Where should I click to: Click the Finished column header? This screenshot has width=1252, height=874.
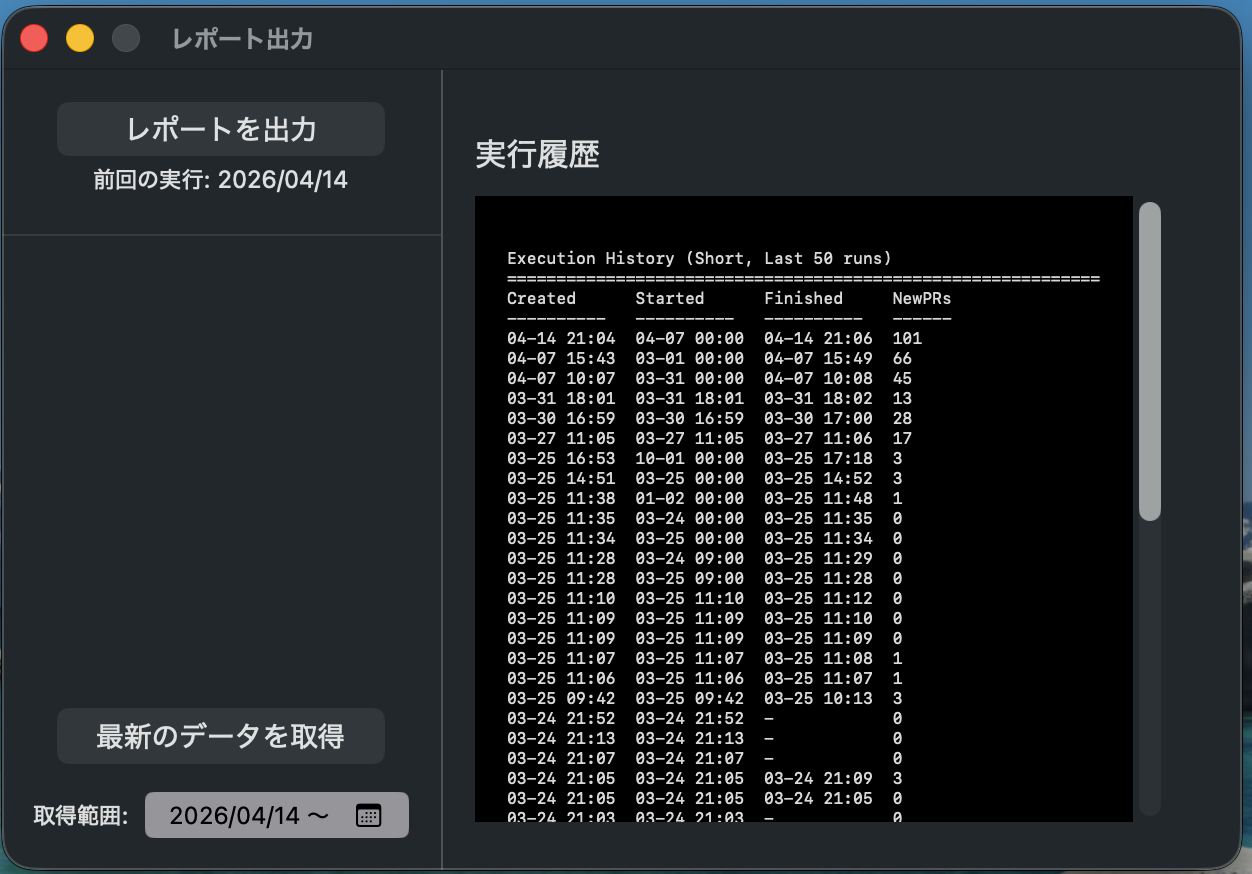coord(803,298)
